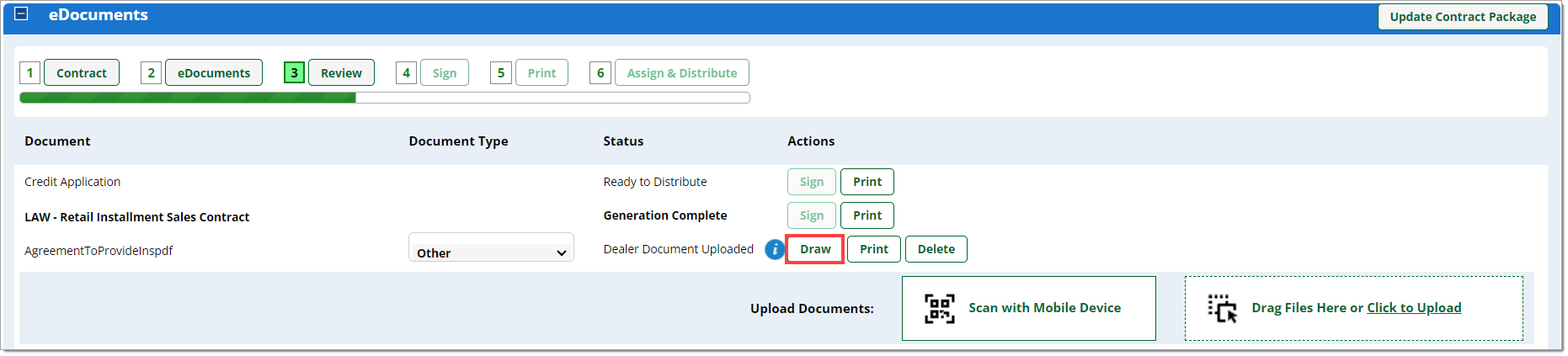Open the Other document type dropdown
This screenshot has width=1568, height=356.
pyautogui.click(x=491, y=251)
